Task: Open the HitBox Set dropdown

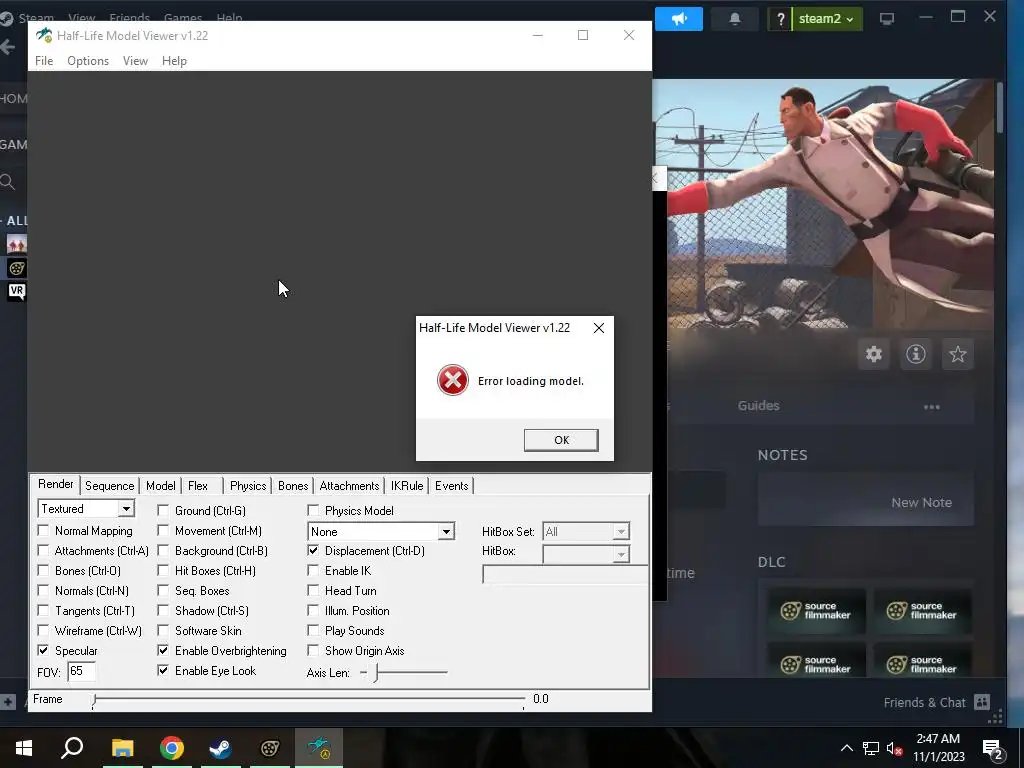Action: click(x=620, y=532)
